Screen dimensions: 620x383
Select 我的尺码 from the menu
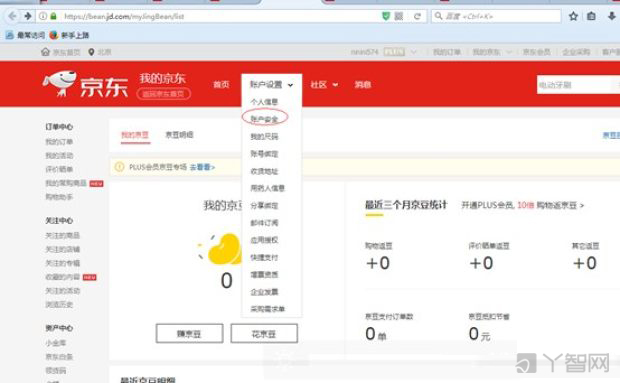[264, 136]
